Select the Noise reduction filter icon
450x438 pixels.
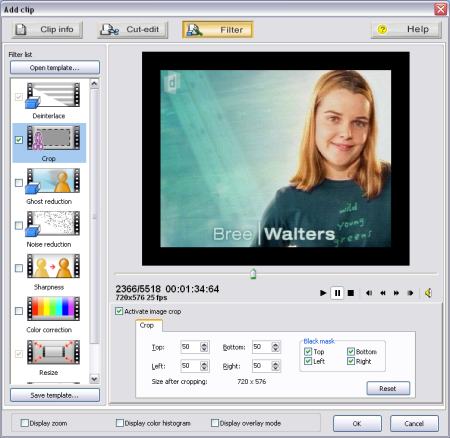[x=53, y=223]
